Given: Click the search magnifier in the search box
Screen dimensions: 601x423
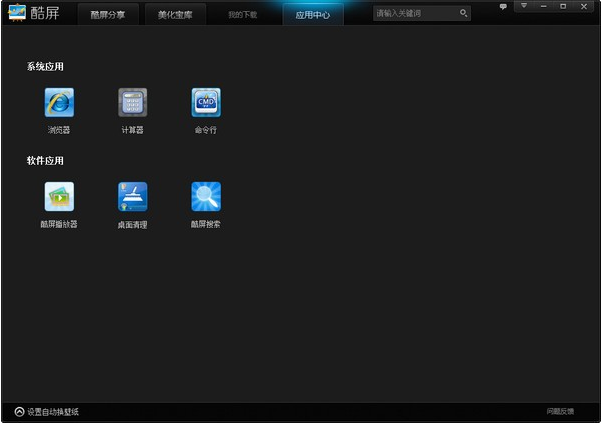Looking at the screenshot, I should 463,13.
